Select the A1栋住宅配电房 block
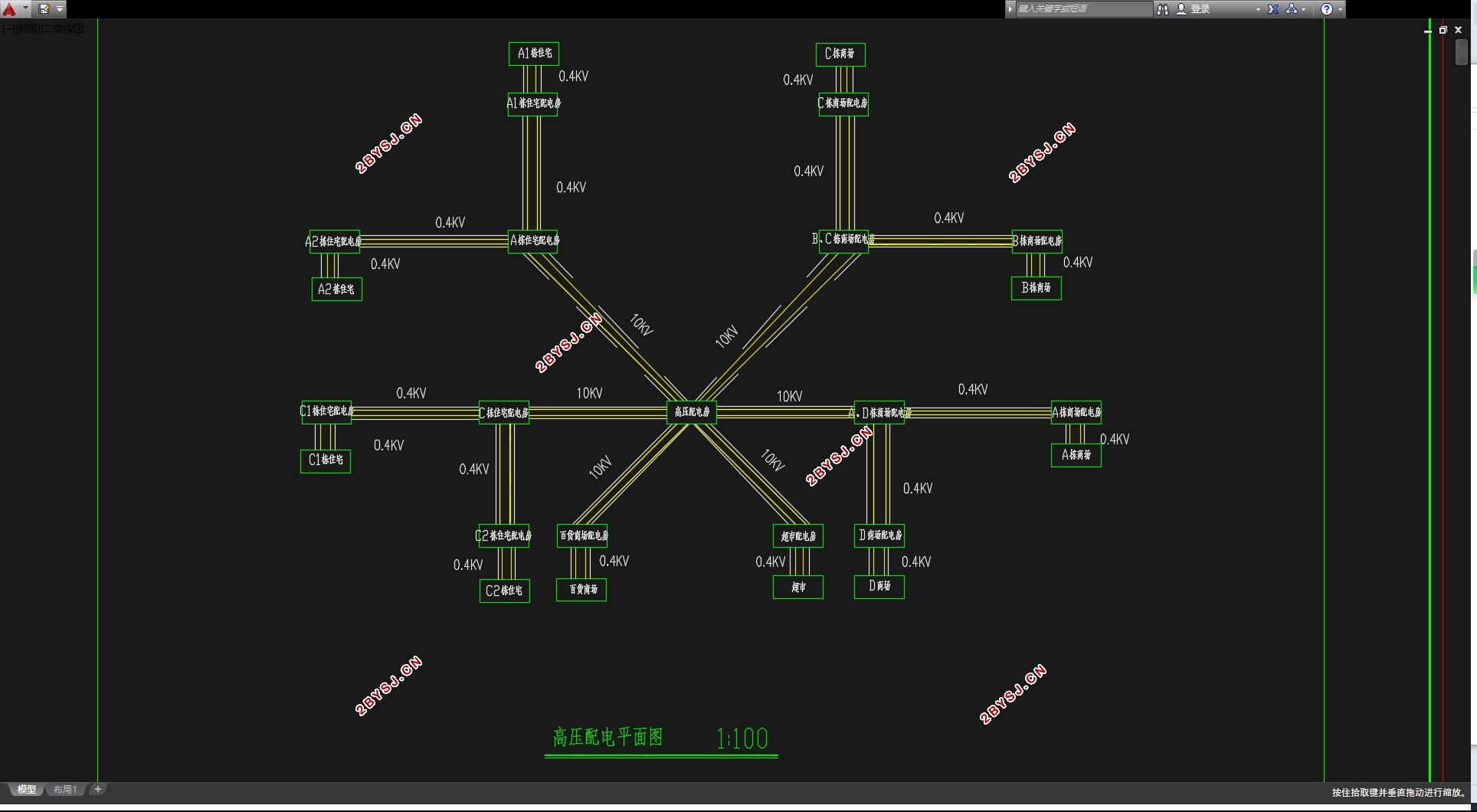 [x=533, y=103]
